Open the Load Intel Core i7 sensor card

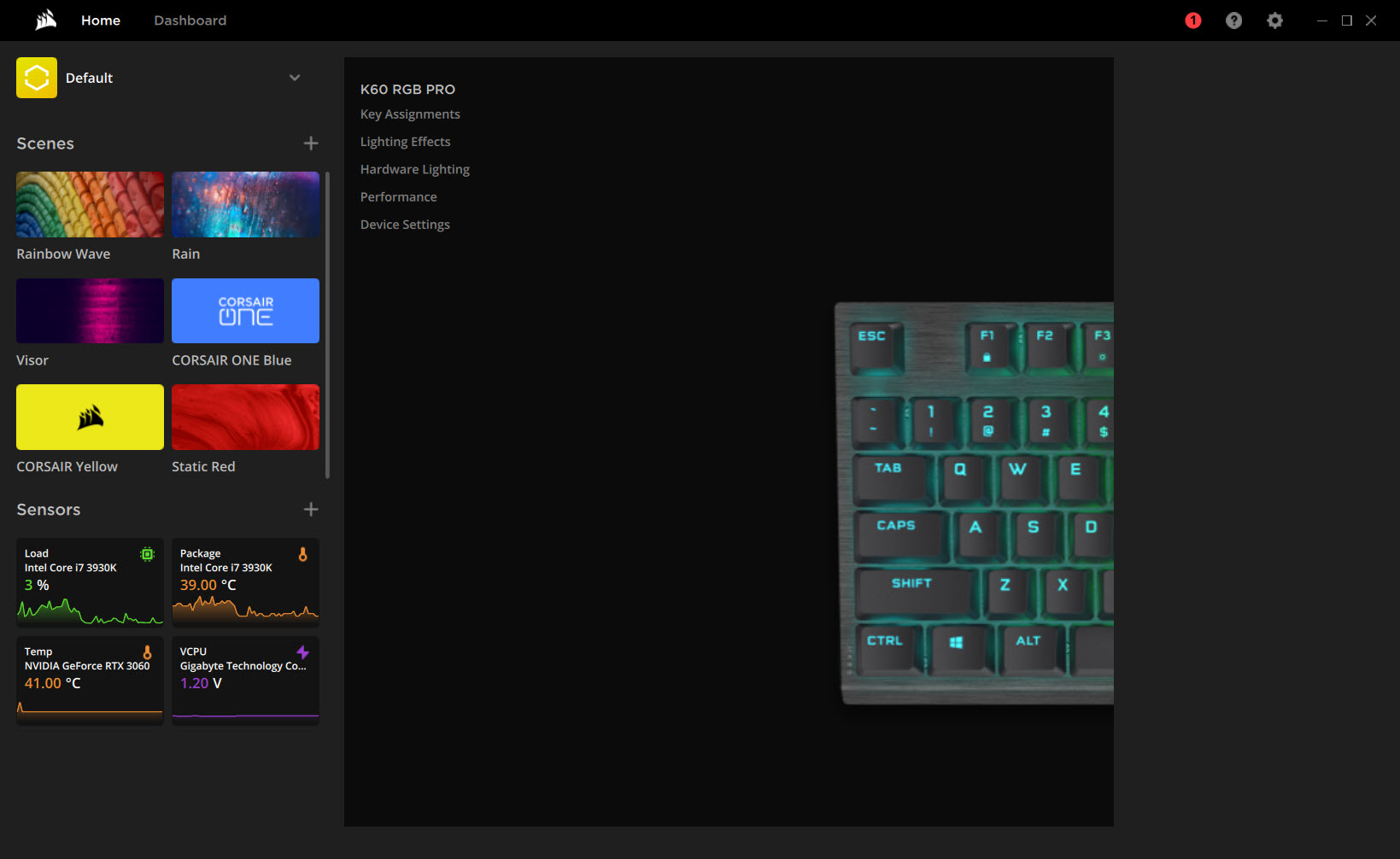click(x=90, y=582)
